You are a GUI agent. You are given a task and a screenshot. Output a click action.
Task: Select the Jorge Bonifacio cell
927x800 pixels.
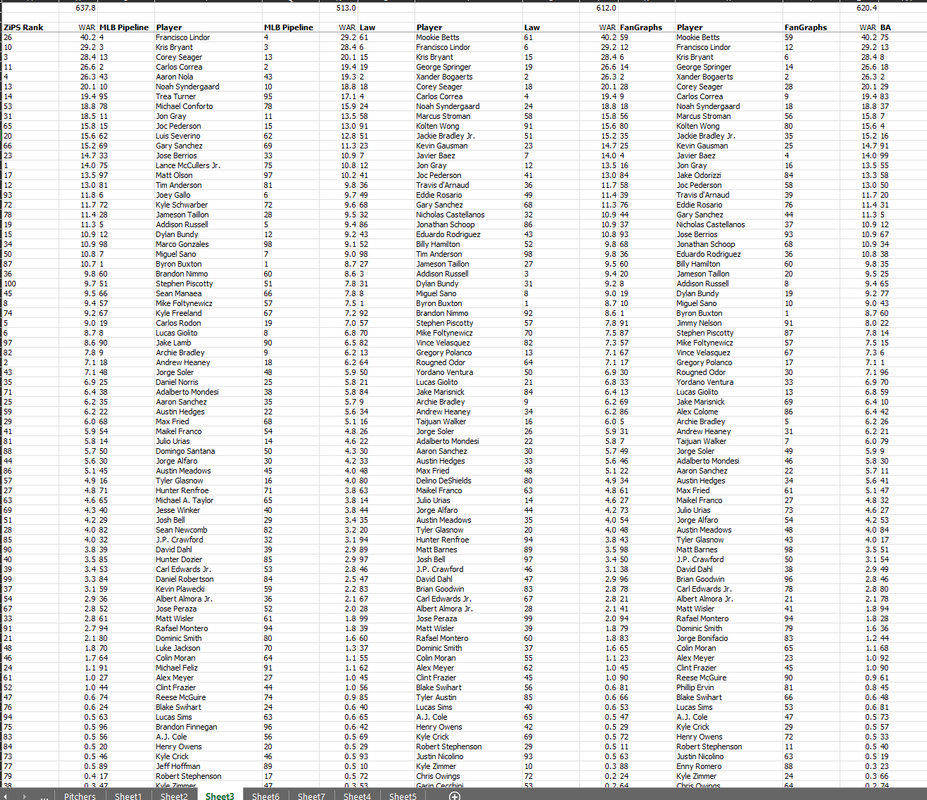click(729, 639)
